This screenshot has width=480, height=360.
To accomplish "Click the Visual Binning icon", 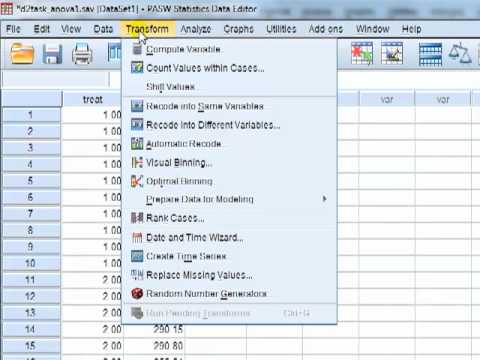I will coord(137,162).
